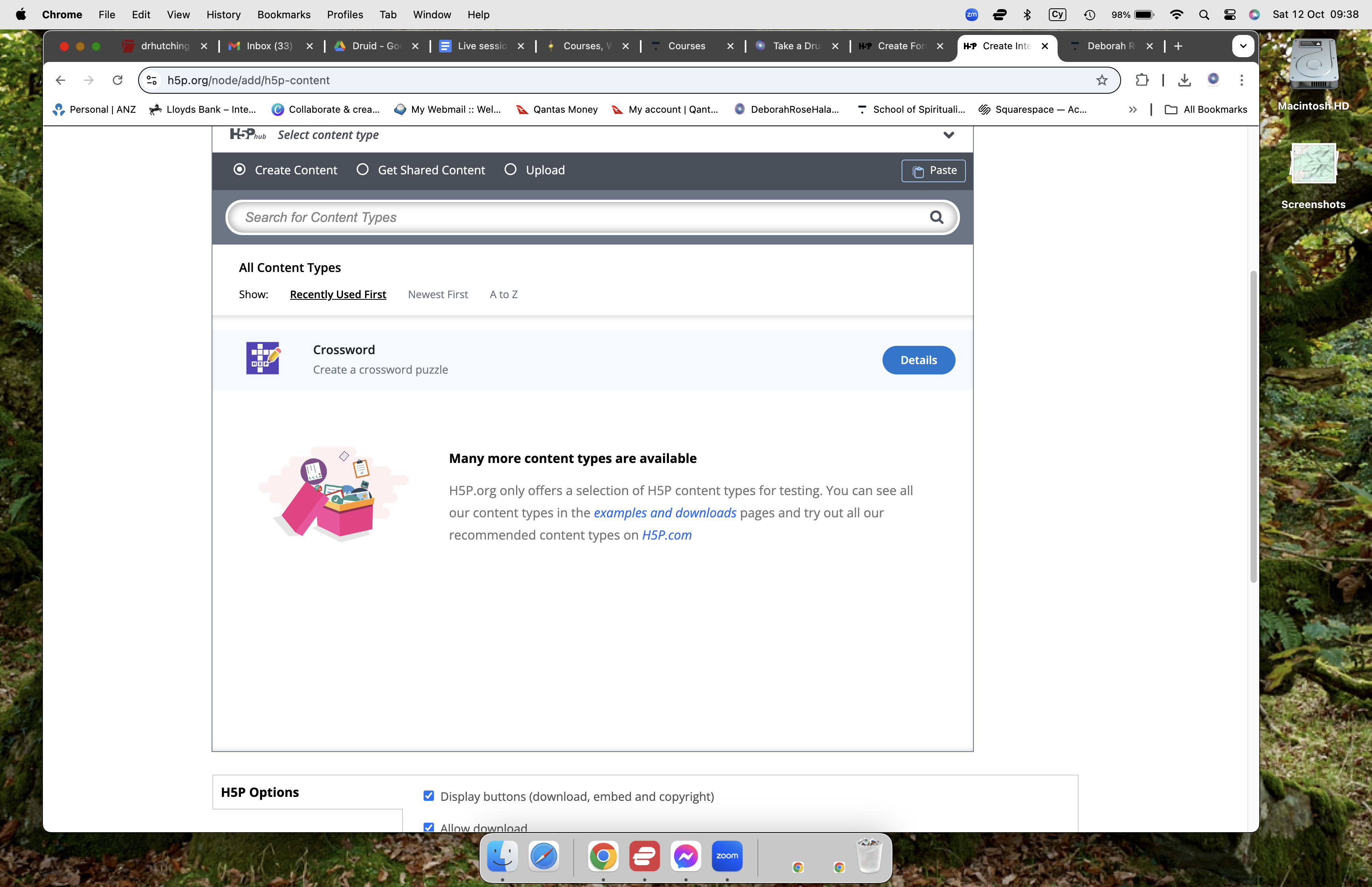Screen dimensions: 1372x887
Task: Open Finder from the dock
Action: (502, 856)
